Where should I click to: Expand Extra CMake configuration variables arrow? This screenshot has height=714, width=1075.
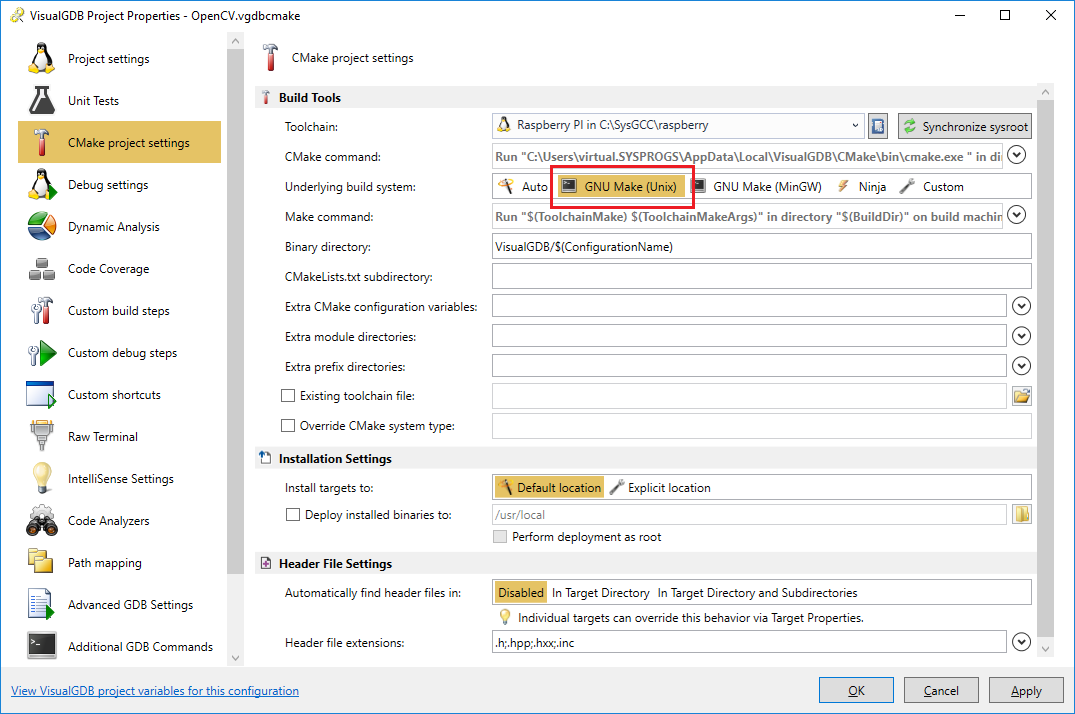click(1022, 306)
